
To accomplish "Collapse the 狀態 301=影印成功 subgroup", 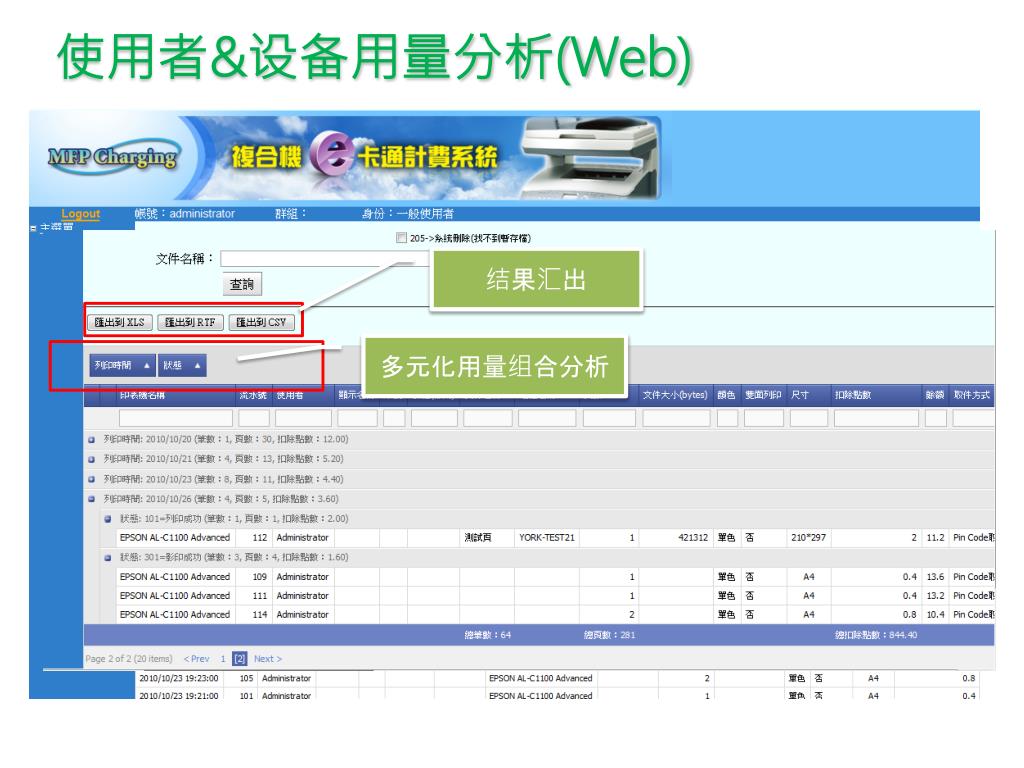I will coord(108,558).
